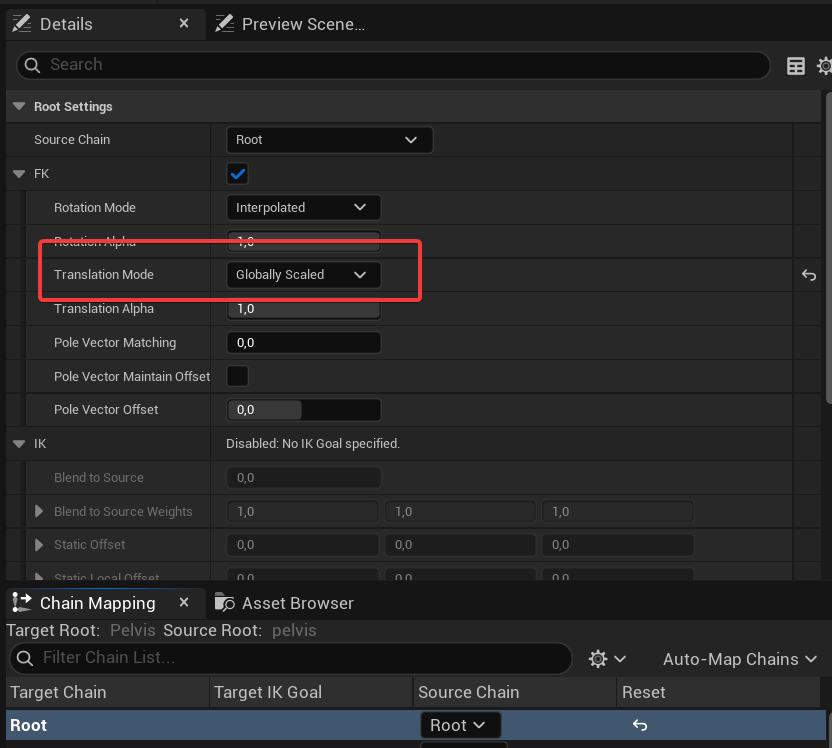Open the Source Chain Root dropdown
Viewport: 832px width, 748px height.
click(x=329, y=140)
